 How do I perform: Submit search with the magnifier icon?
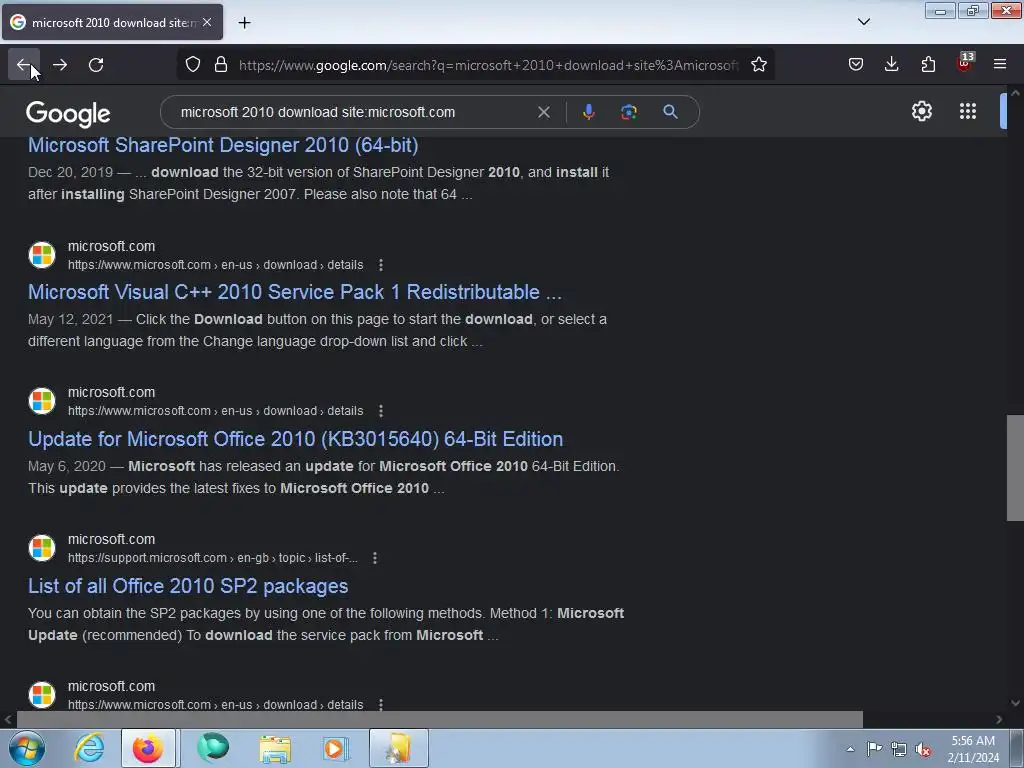coord(670,112)
